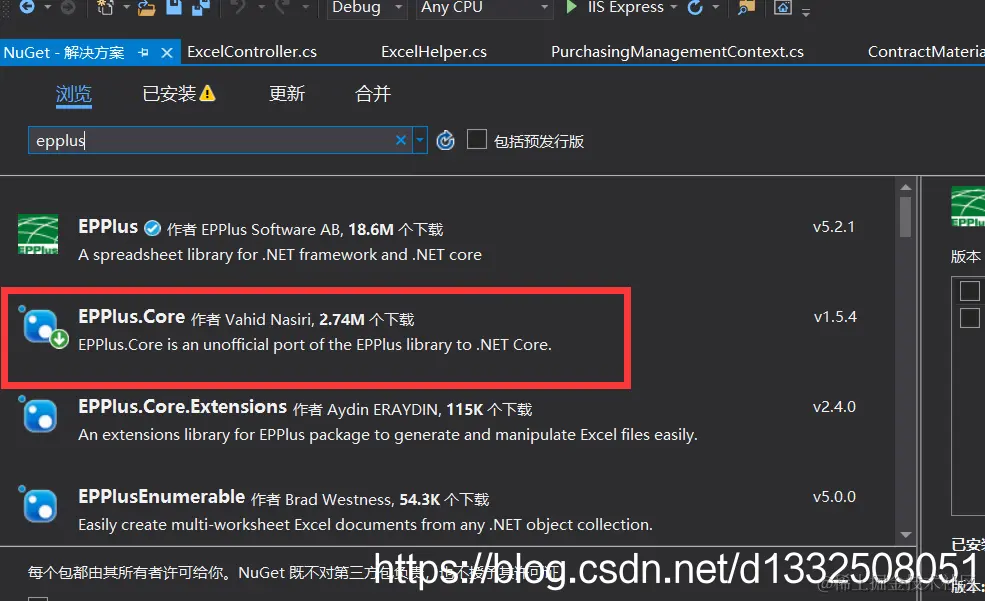
Task: Switch to 更新 updates tab
Action: coord(287,94)
